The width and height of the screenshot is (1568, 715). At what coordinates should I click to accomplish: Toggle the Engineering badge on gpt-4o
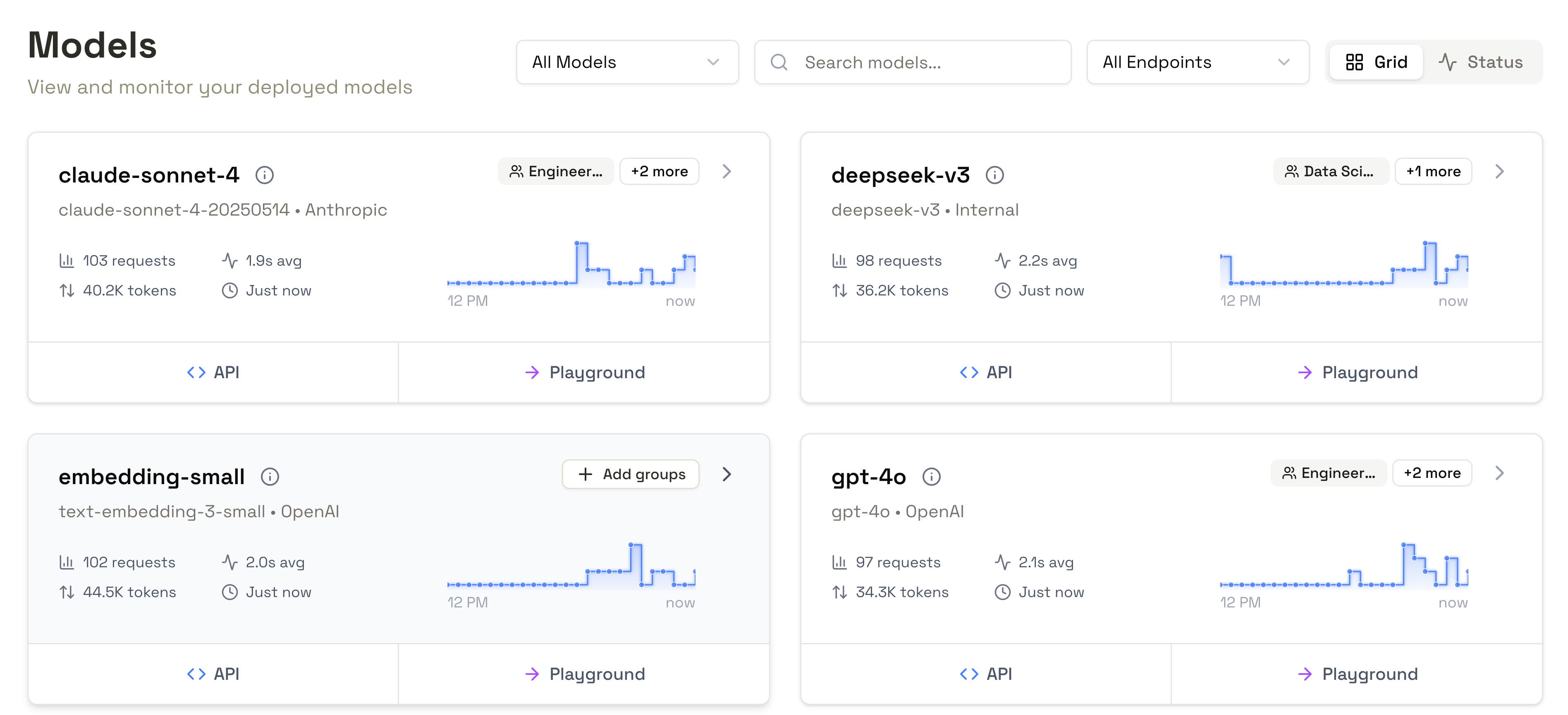coord(1329,473)
